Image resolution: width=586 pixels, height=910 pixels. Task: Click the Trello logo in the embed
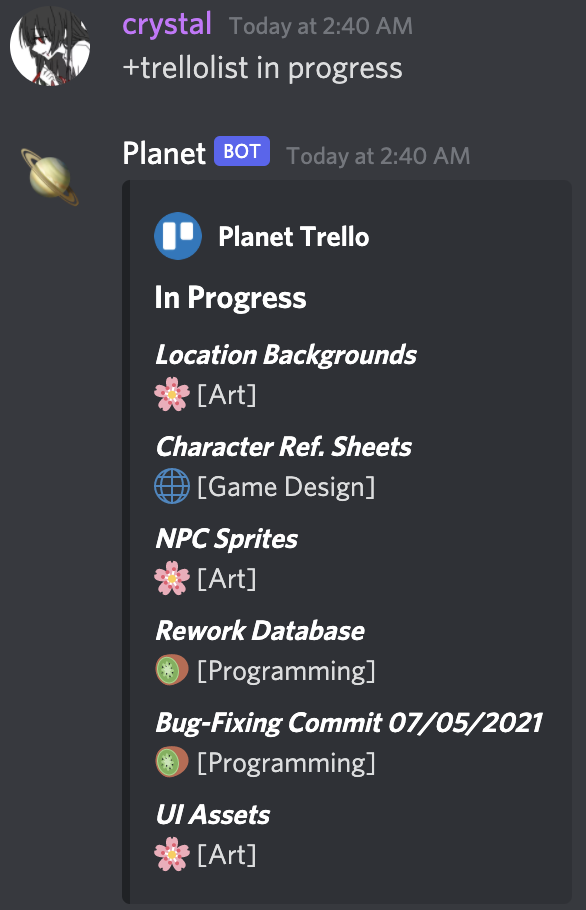pyautogui.click(x=177, y=237)
